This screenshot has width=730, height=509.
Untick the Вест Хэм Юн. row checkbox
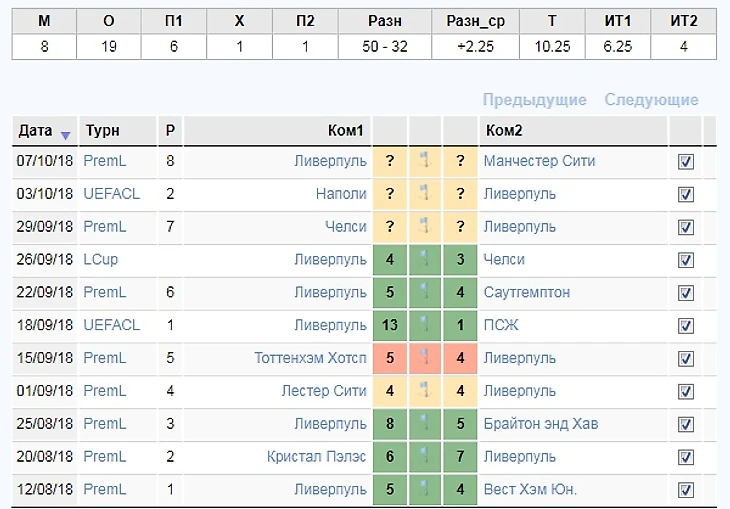coord(686,490)
